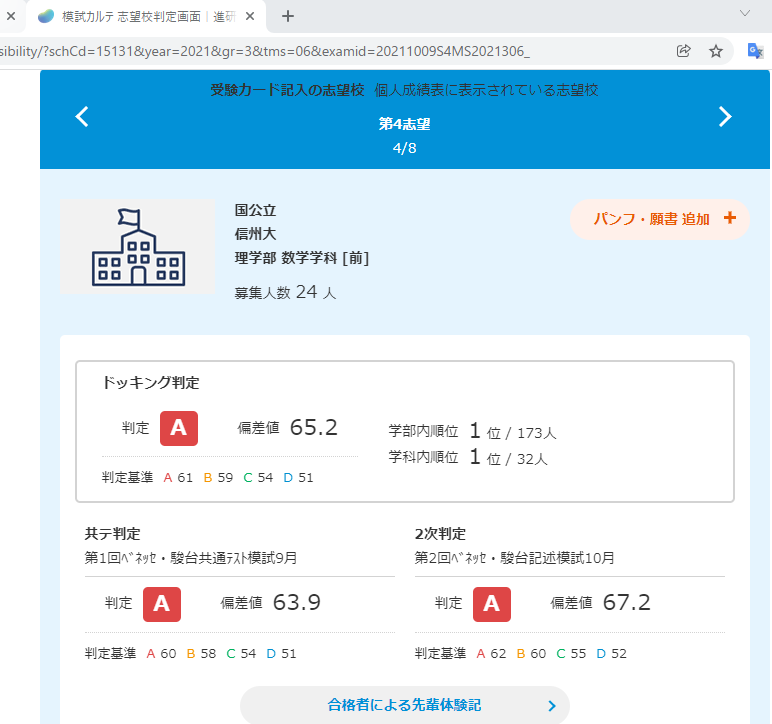Viewport: 772px width, 724px height.
Task: Click the パンフ・願書 追加 button
Action: coord(660,219)
